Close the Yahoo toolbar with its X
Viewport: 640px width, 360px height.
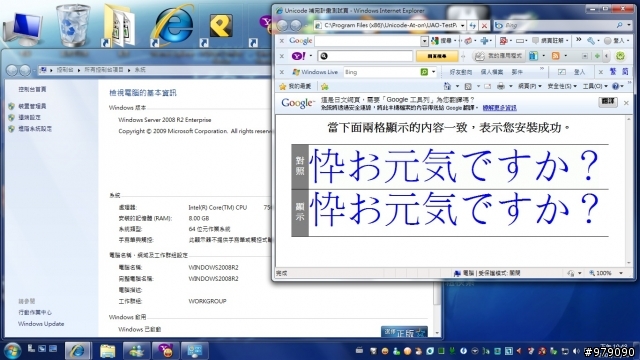(282, 56)
